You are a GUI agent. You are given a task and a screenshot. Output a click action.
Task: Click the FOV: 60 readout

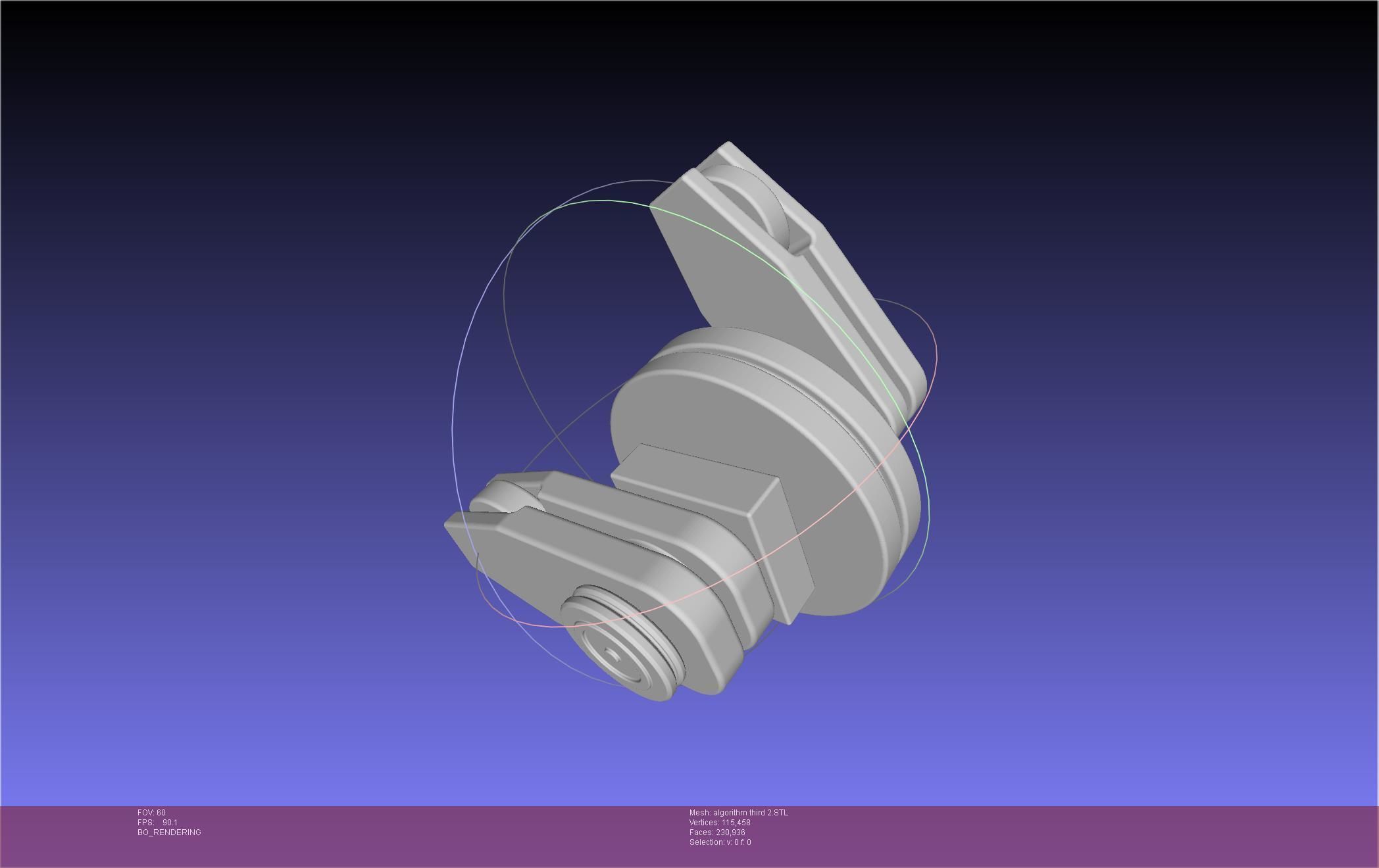click(151, 813)
